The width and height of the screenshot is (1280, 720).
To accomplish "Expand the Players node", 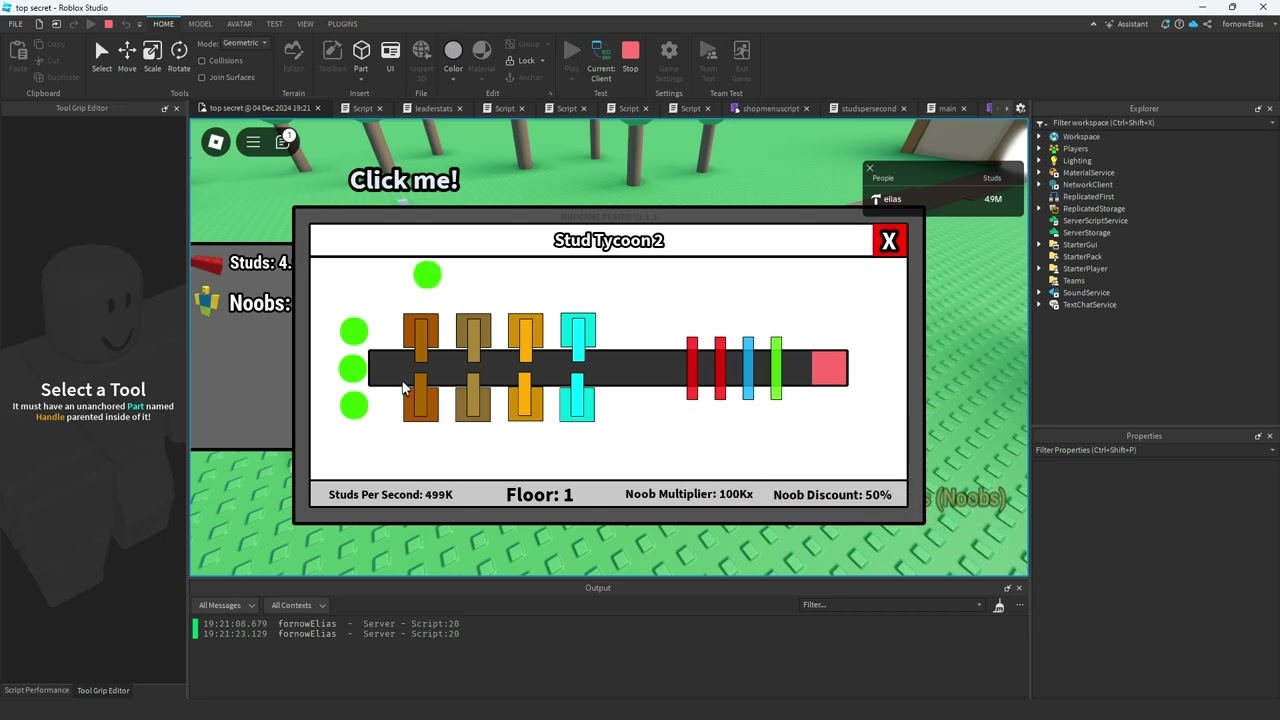I will pos(1039,149).
